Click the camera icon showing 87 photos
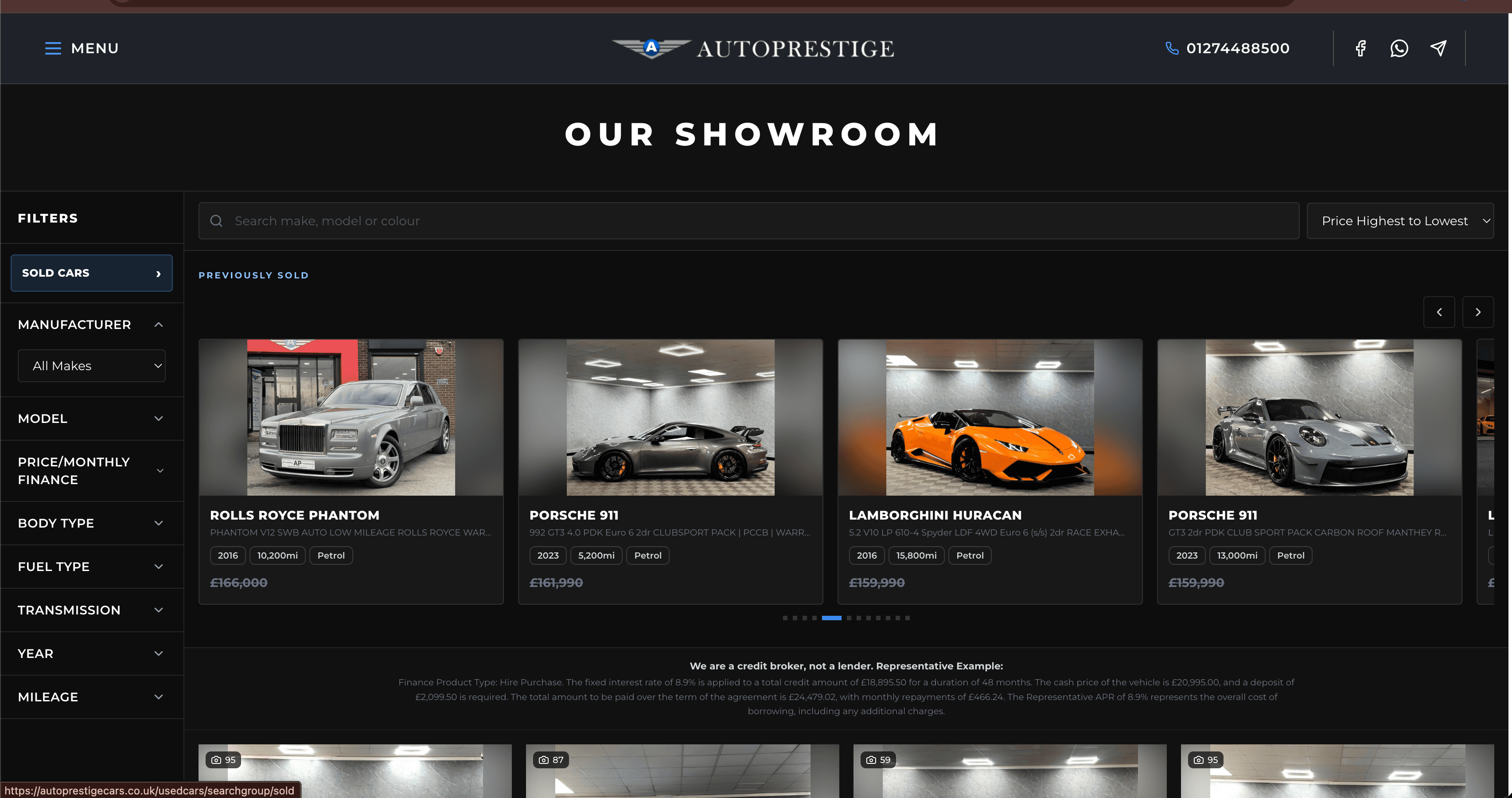Image resolution: width=1512 pixels, height=798 pixels. pos(544,760)
